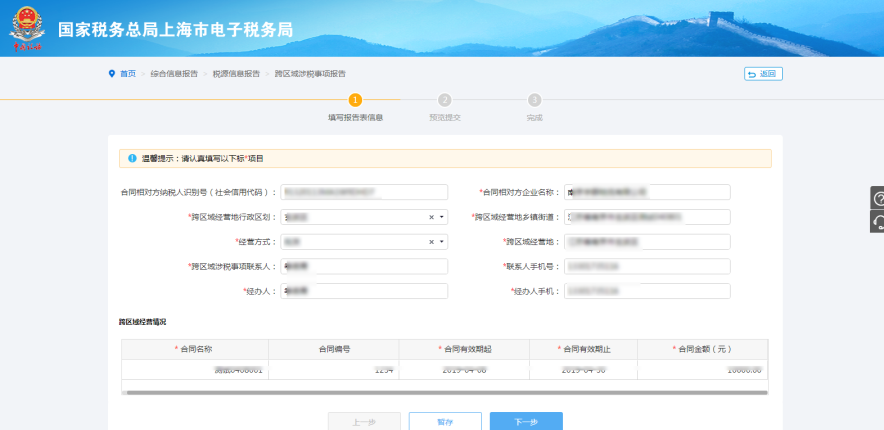This screenshot has width=884, height=430.
Task: Click the 跨区域经营情况 section heading
Action: (x=142, y=322)
